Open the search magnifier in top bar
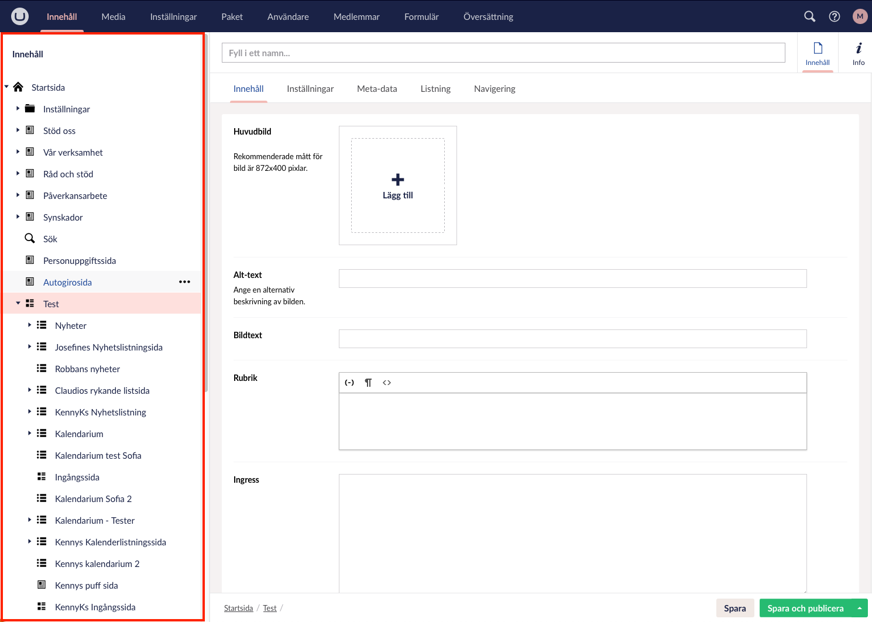 [x=810, y=16]
